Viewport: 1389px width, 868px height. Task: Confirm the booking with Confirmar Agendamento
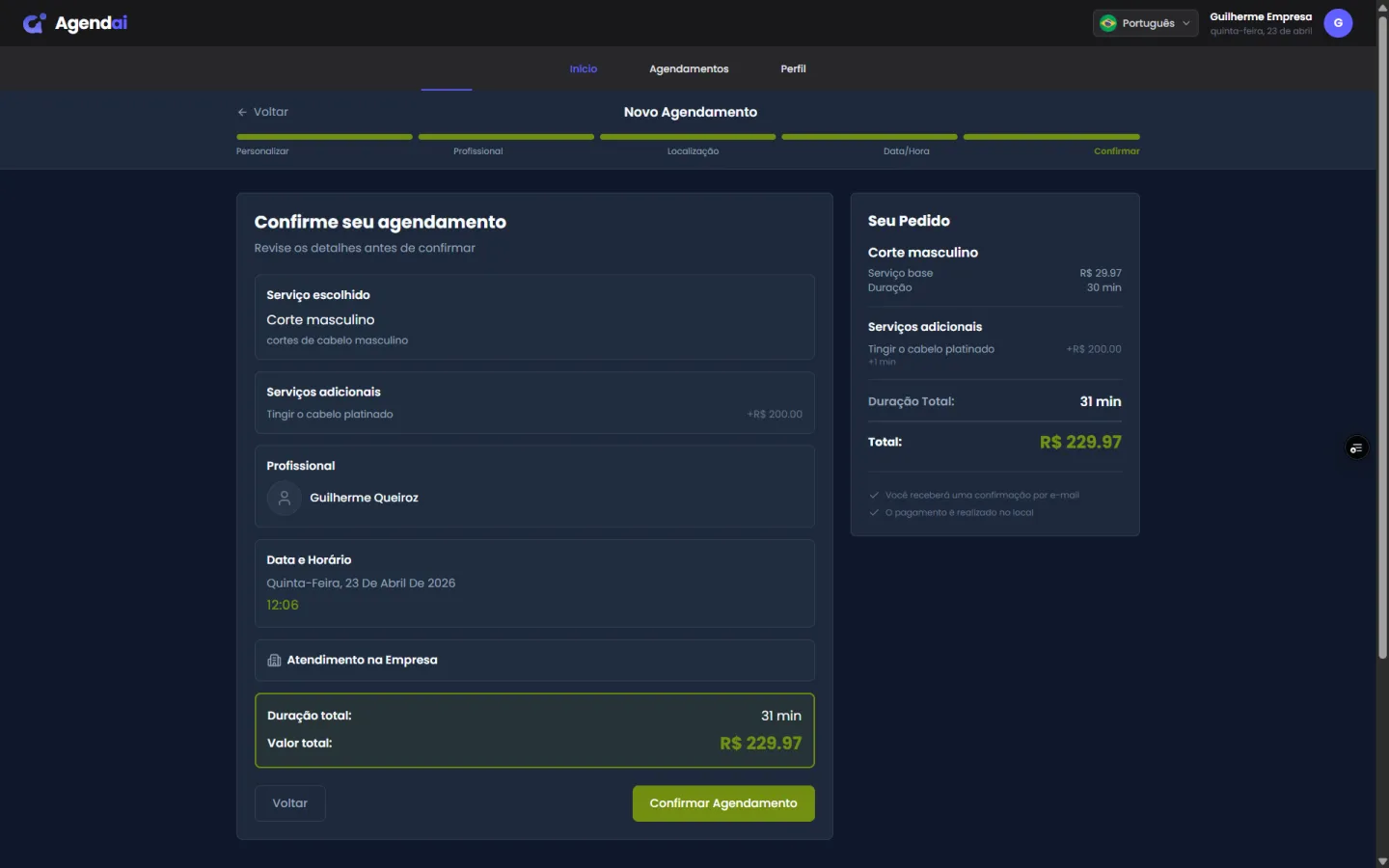[723, 803]
